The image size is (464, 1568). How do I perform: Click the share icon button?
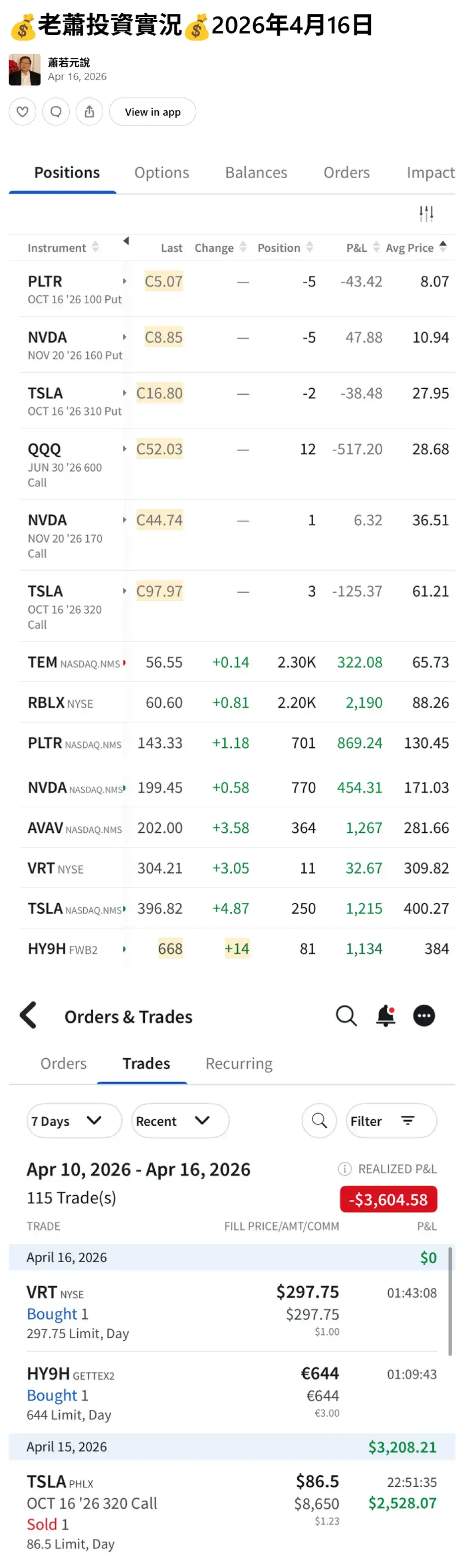tap(89, 112)
